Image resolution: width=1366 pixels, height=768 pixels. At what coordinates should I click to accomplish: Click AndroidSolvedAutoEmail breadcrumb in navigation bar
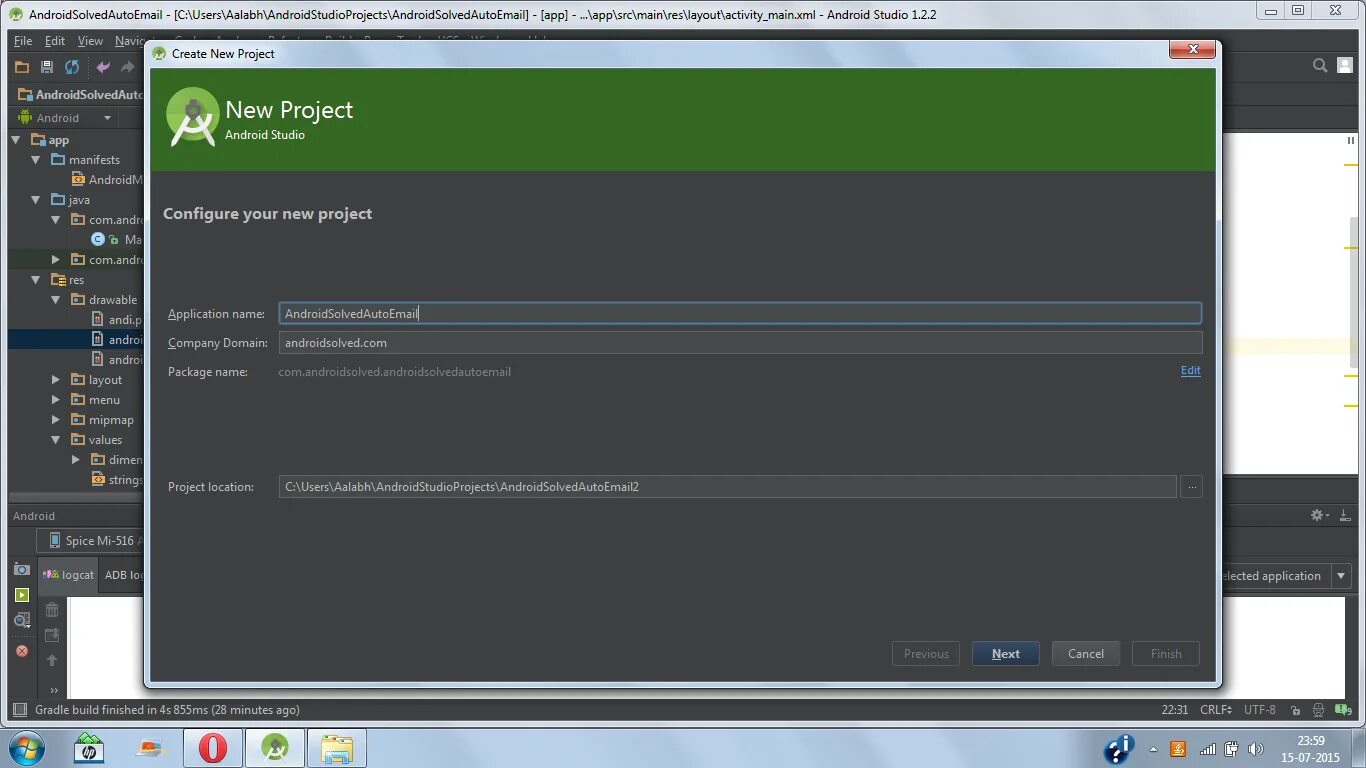82,95
